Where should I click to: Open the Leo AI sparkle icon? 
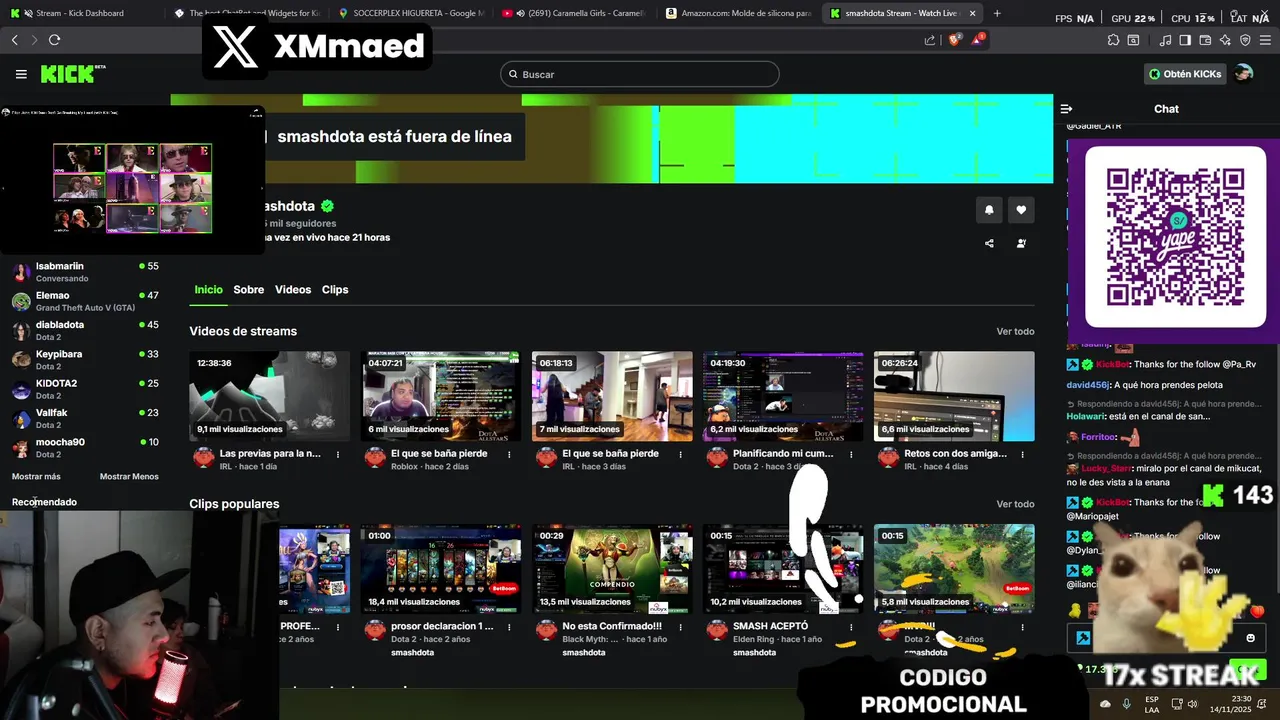tap(1225, 40)
